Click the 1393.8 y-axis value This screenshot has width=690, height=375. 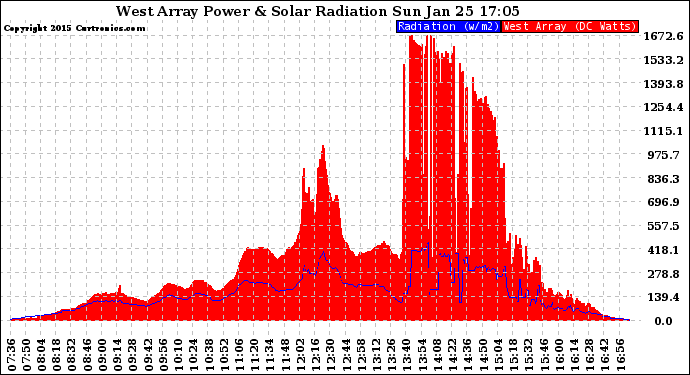[x=663, y=84]
